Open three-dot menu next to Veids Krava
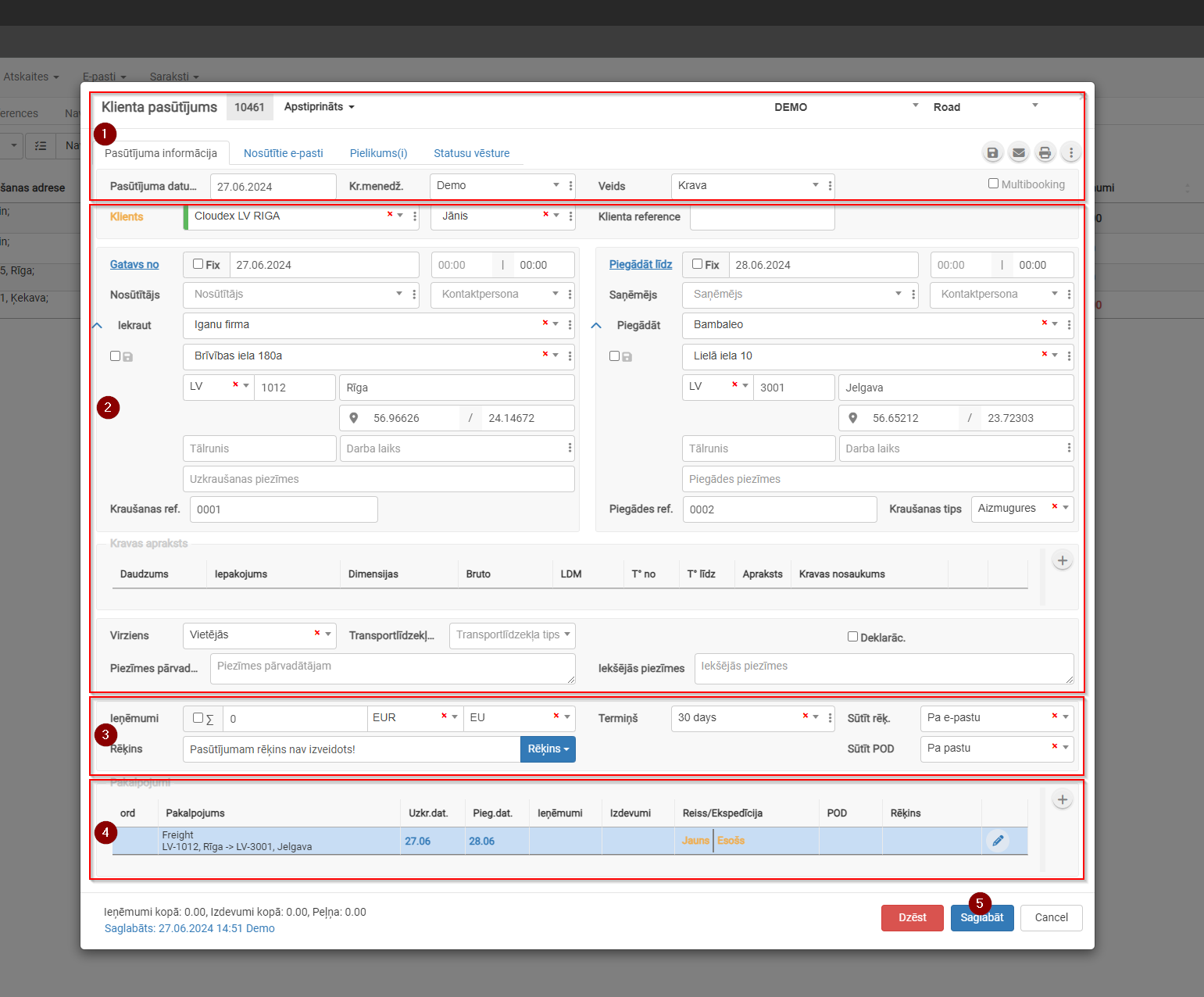 830,186
